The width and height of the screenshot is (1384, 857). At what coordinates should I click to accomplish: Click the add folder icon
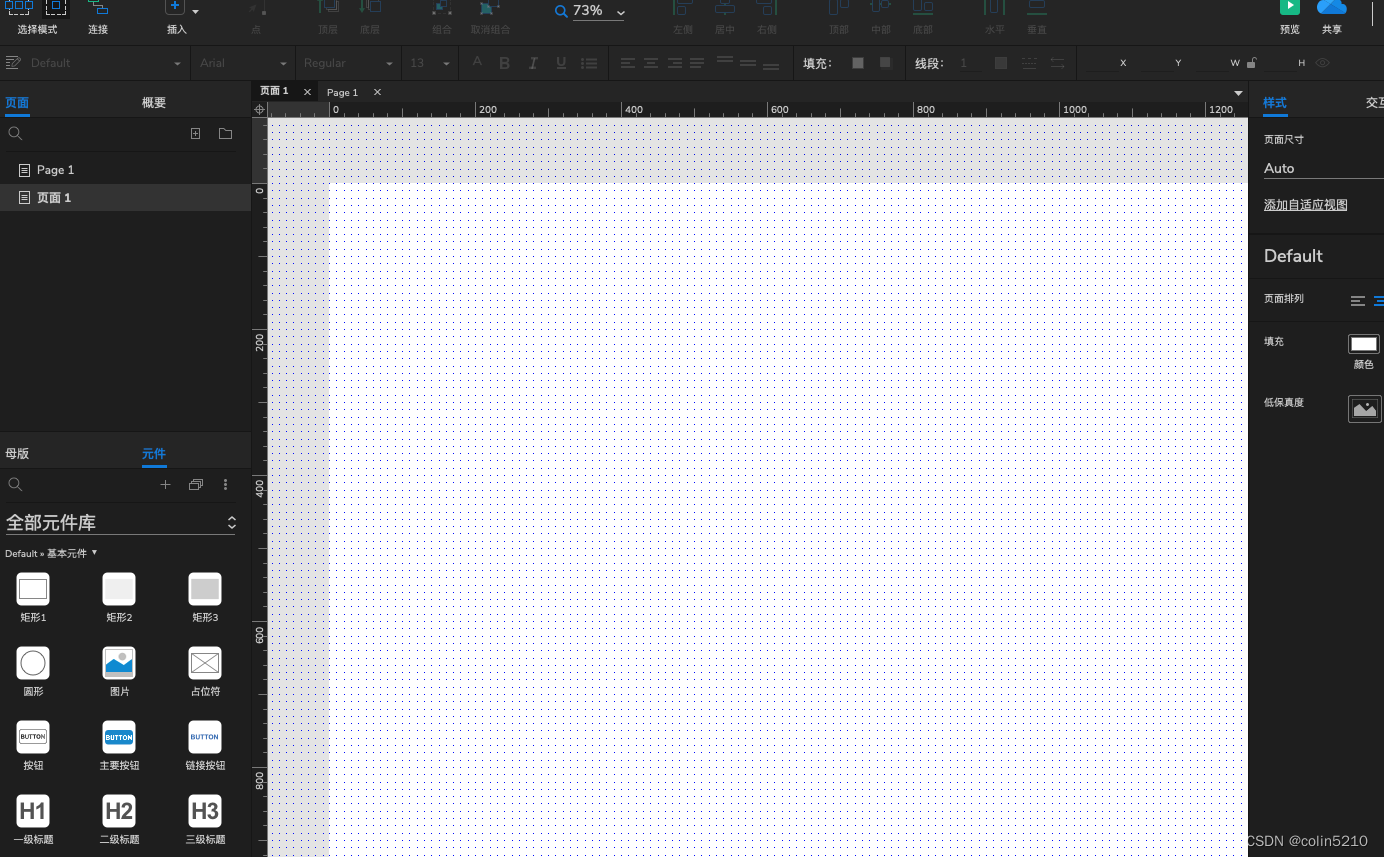click(225, 133)
